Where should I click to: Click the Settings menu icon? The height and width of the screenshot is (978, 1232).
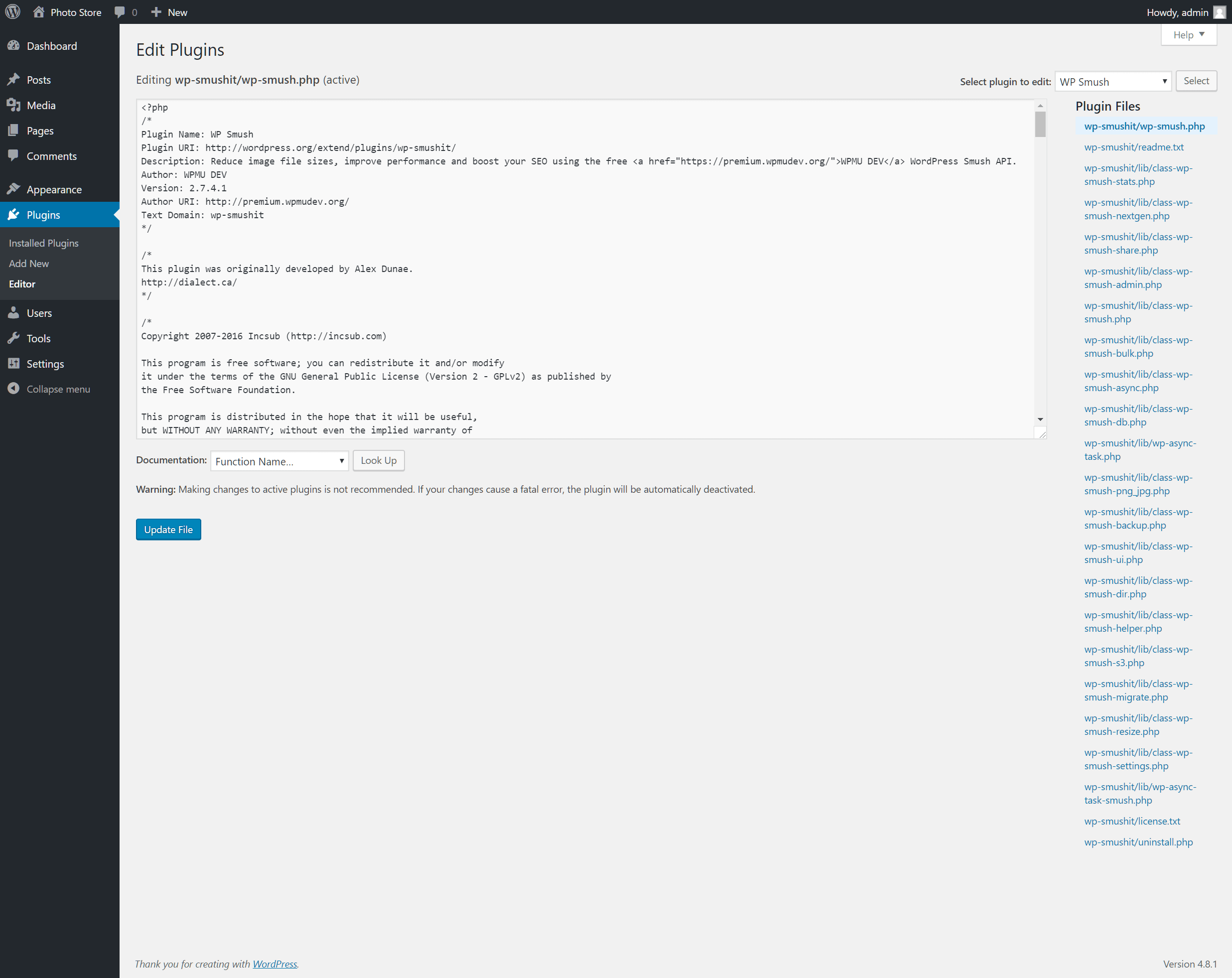point(15,362)
